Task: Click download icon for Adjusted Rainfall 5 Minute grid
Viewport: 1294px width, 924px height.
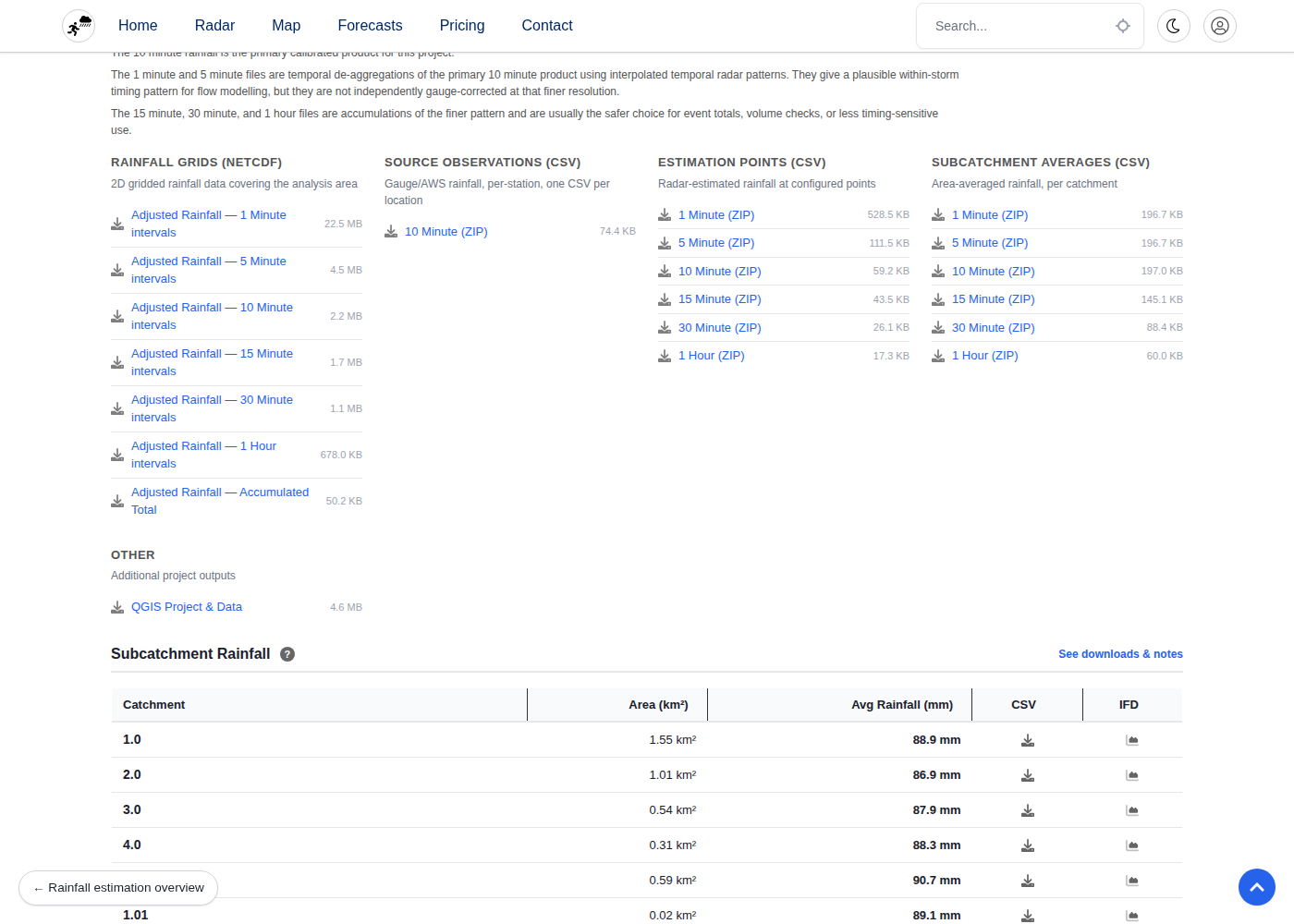Action: click(117, 270)
